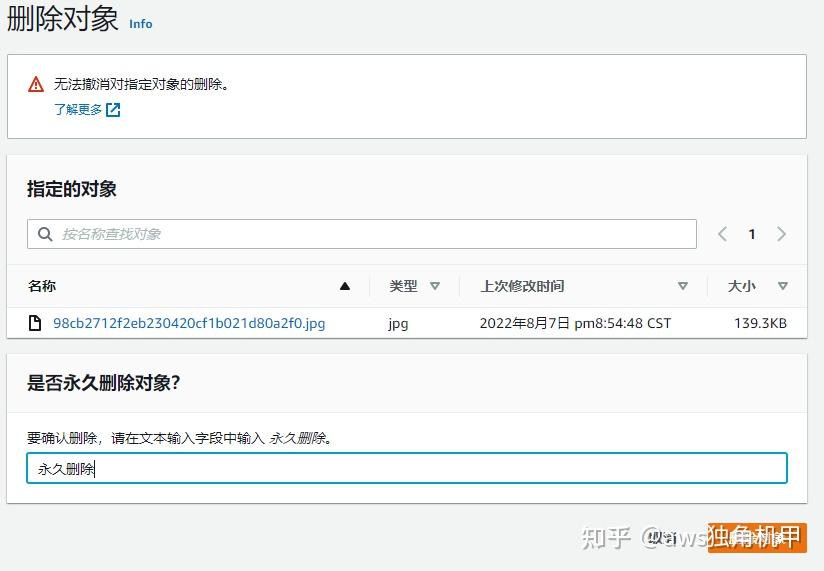This screenshot has height=571, width=824.
Task: Focus the 按名称查找对象 search field
Action: click(x=362, y=234)
